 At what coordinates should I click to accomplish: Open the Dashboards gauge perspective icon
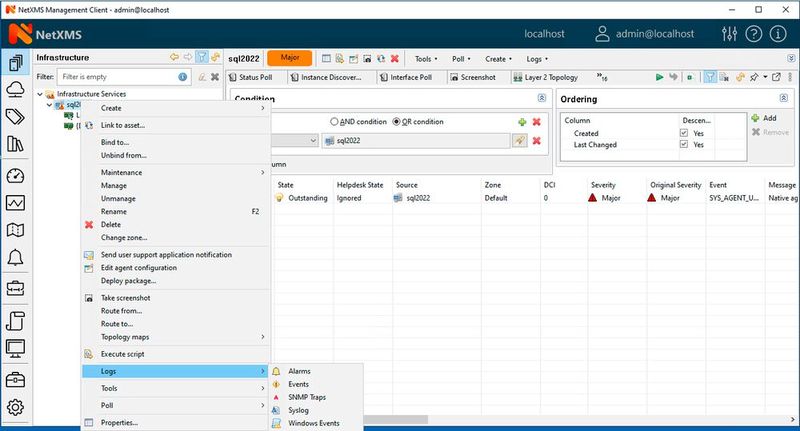(x=15, y=176)
